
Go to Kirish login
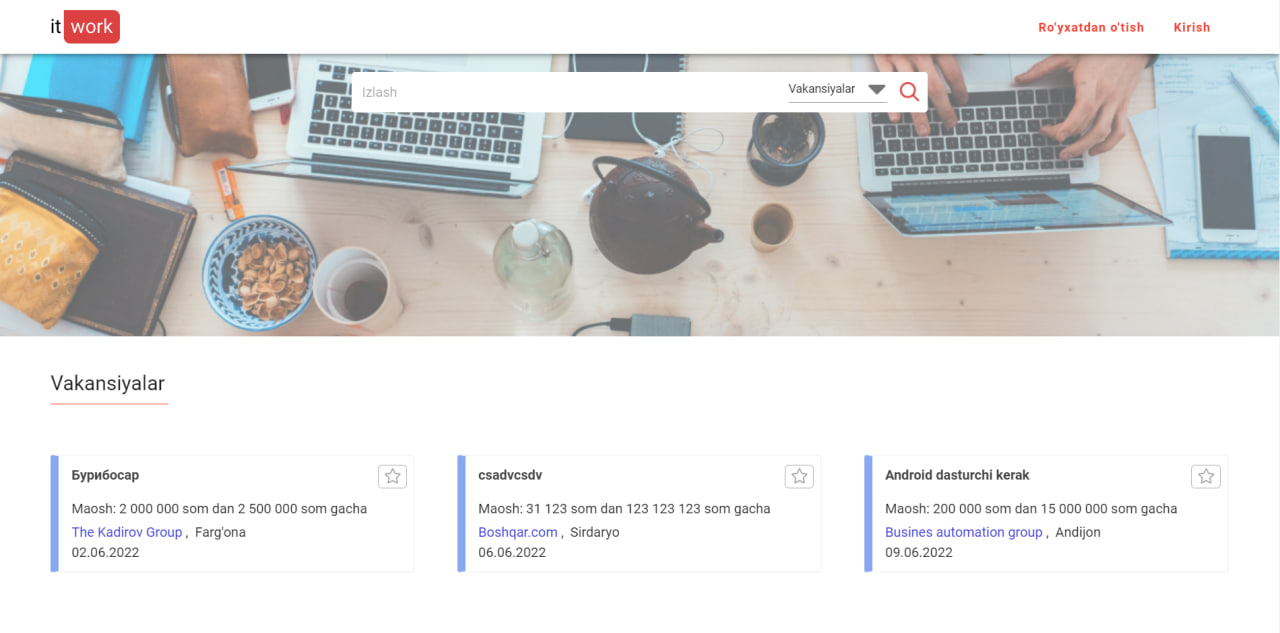click(1191, 27)
